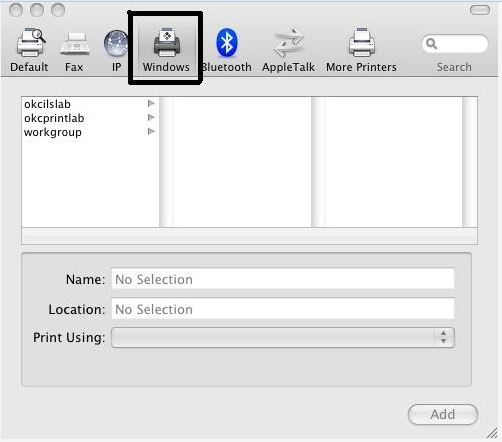Open the Print Using popup menu
The width and height of the screenshot is (502, 442).
point(283,338)
